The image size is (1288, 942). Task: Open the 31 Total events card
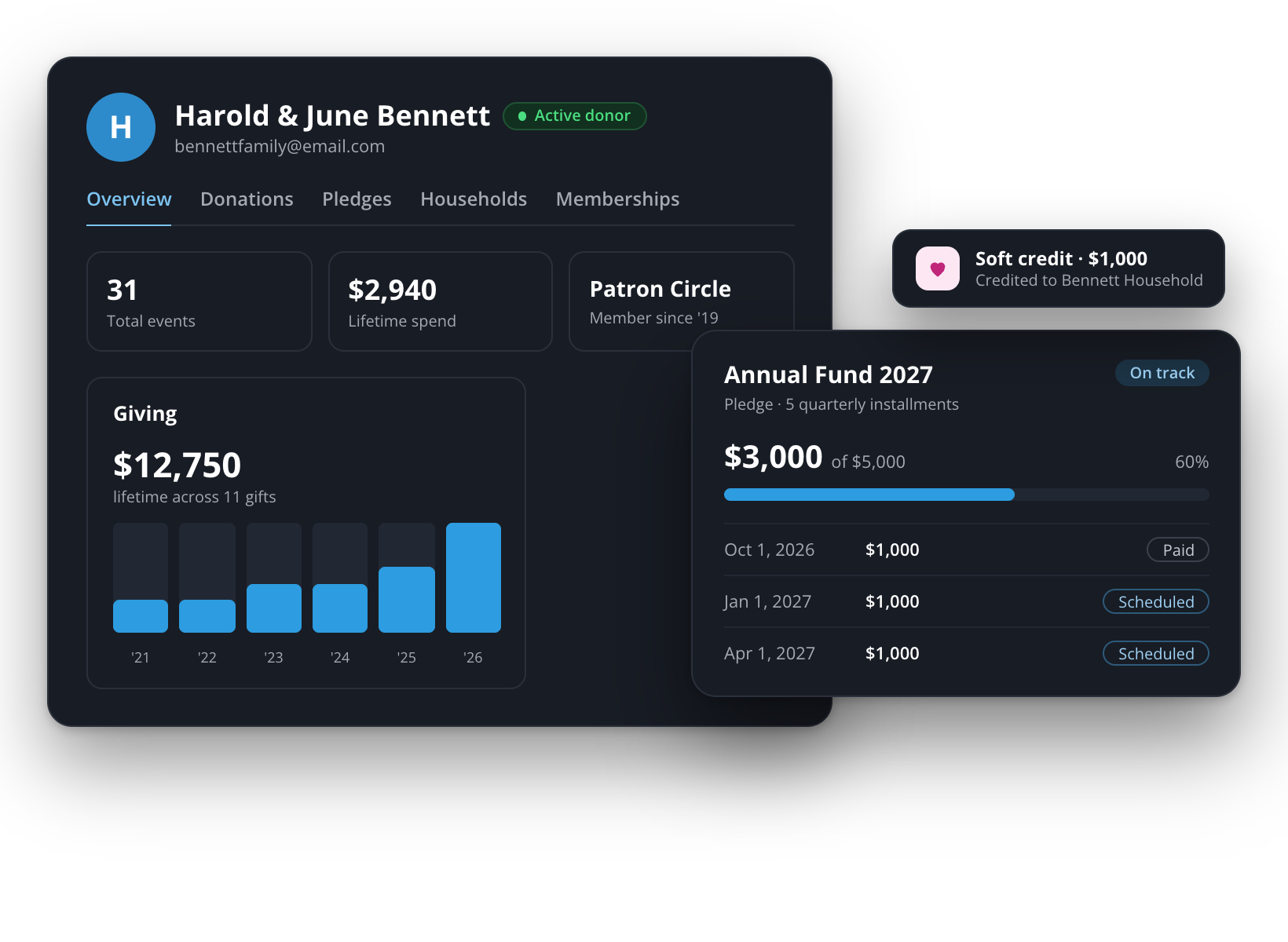click(x=199, y=301)
